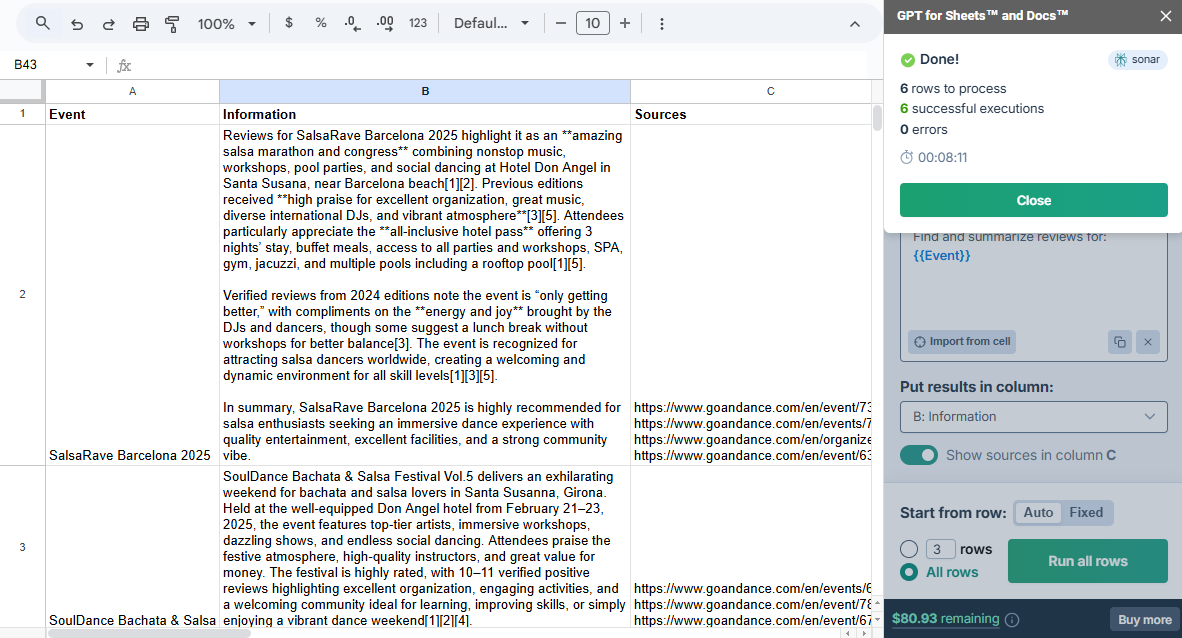Click the search magnifier icon in toolbar

pyautogui.click(x=42, y=23)
